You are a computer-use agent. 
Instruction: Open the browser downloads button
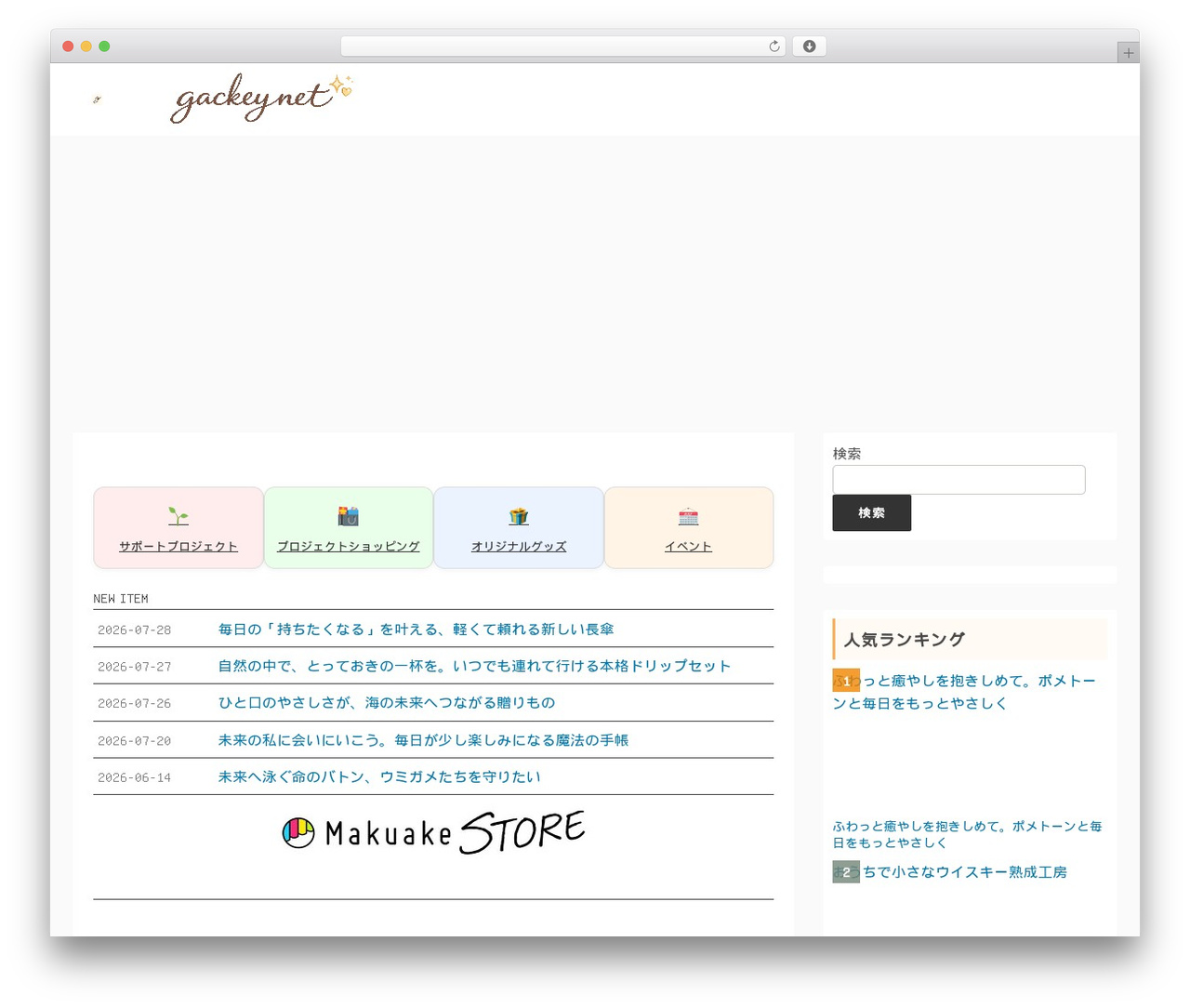809,46
